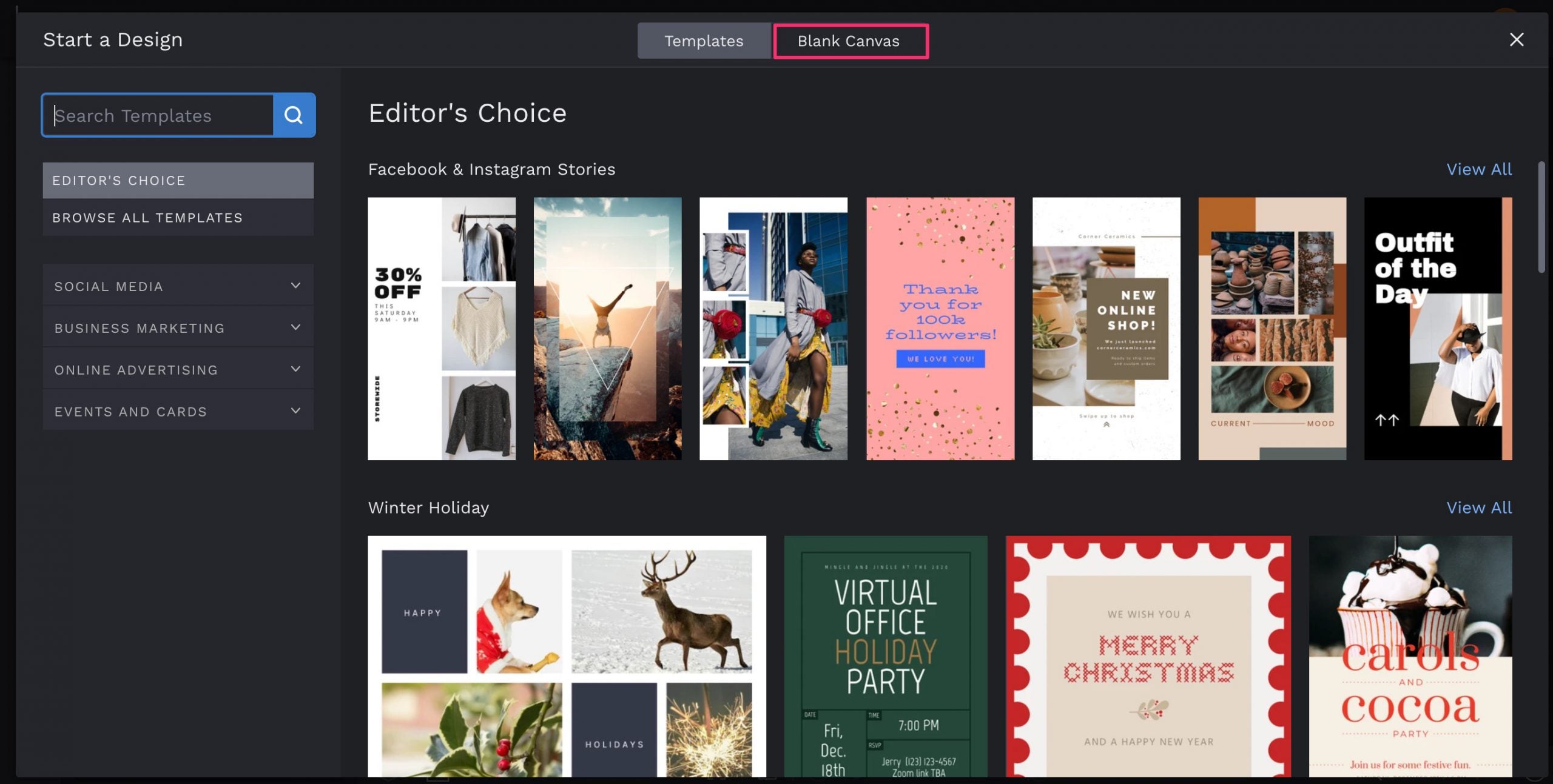Expand the Business Marketing category
Viewport: 1553px width, 784px height.
177,327
